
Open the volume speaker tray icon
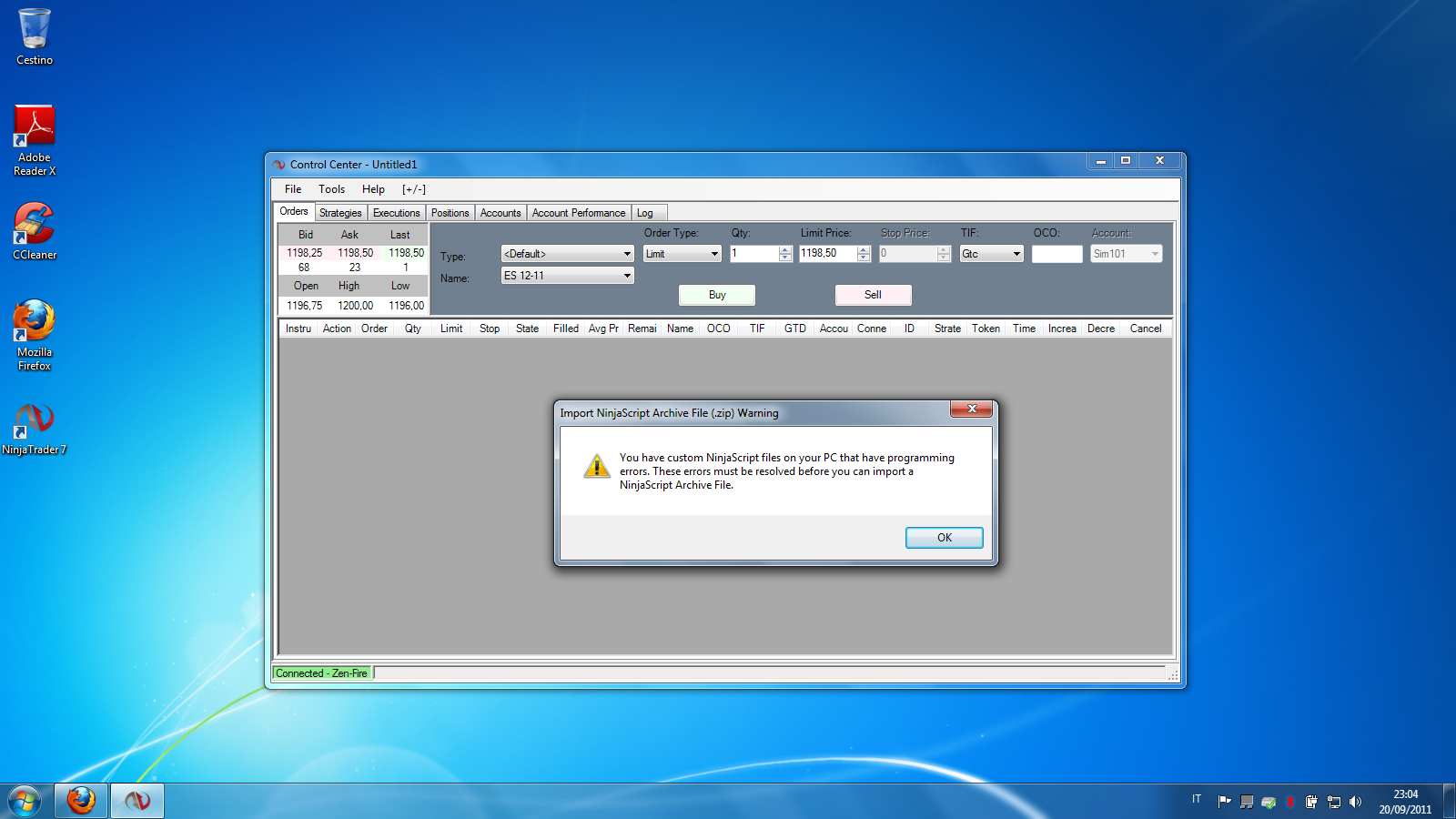point(1356,802)
